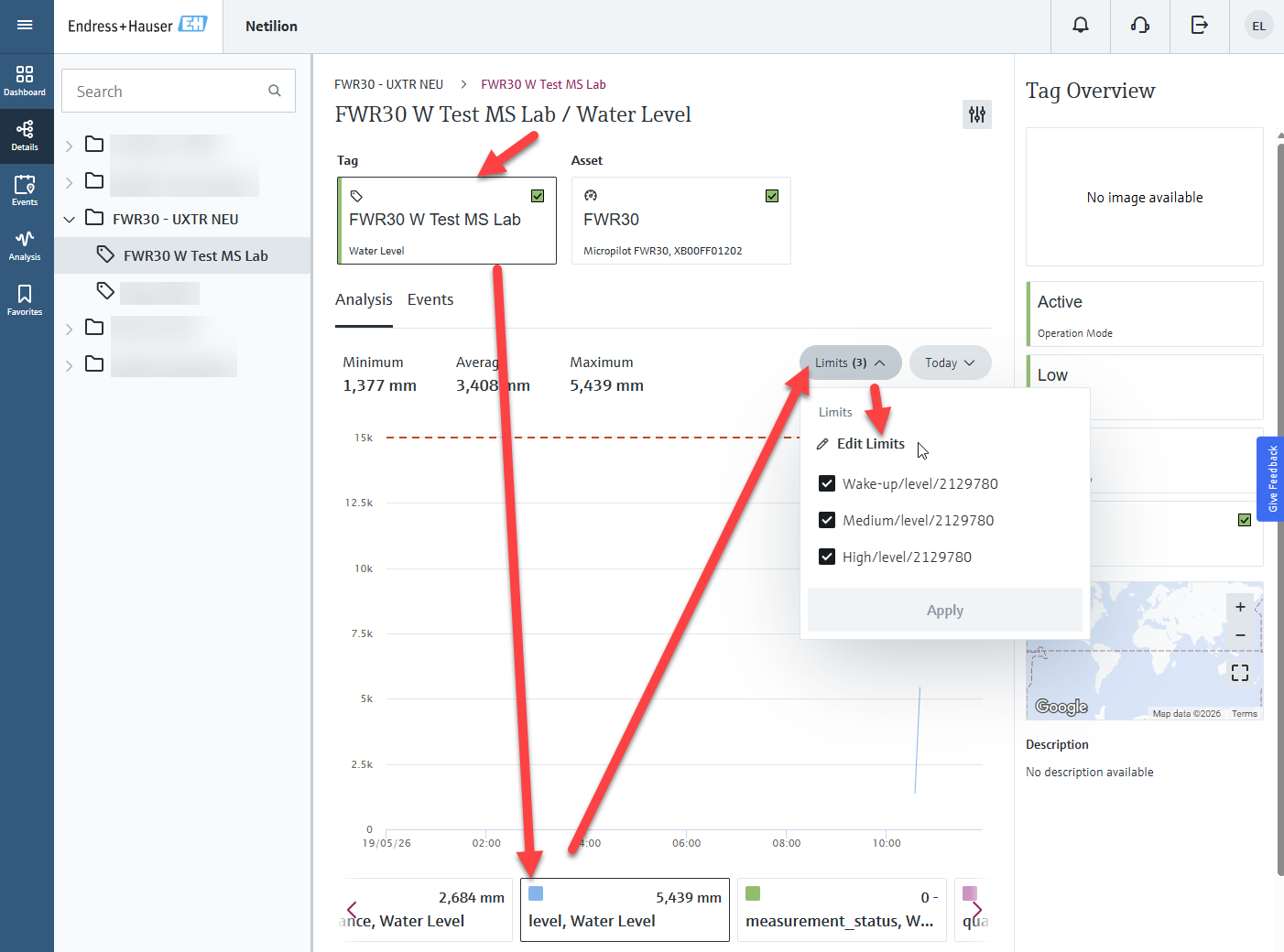Open the Limits (3) dropdown
Screen dimensions: 1284x952
coord(850,362)
